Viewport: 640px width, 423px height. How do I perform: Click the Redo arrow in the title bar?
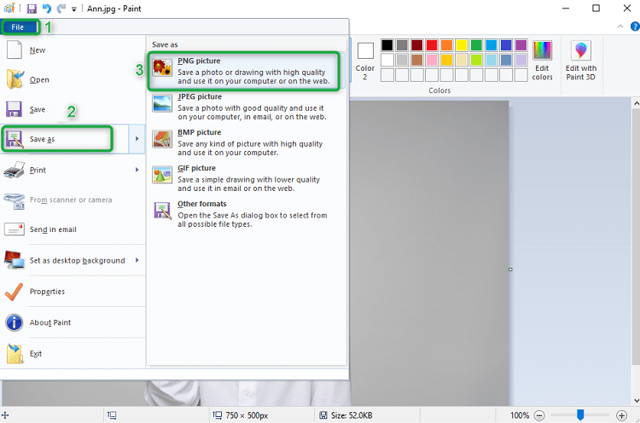[61, 8]
